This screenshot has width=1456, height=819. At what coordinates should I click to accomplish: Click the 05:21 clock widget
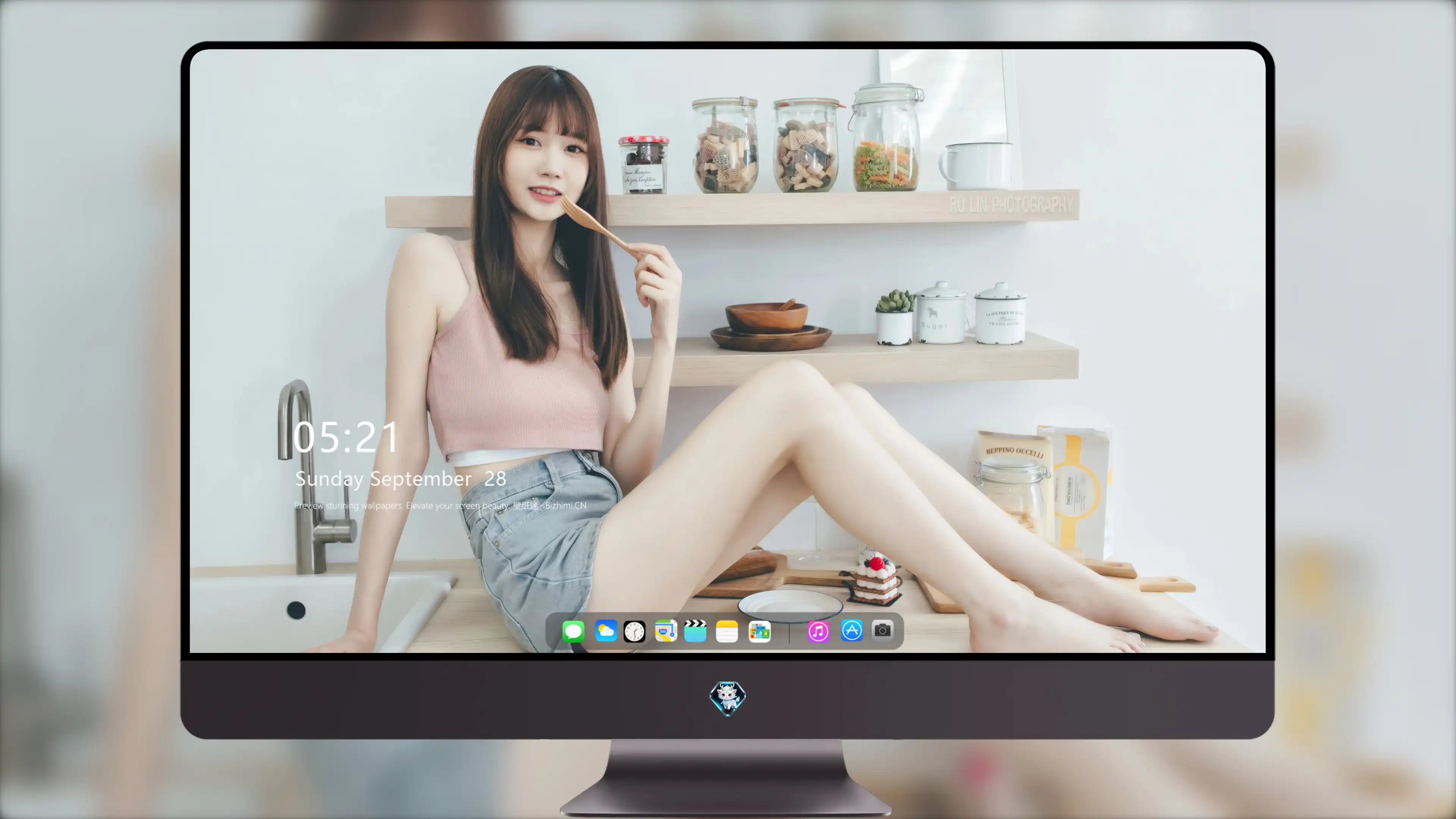click(x=346, y=437)
